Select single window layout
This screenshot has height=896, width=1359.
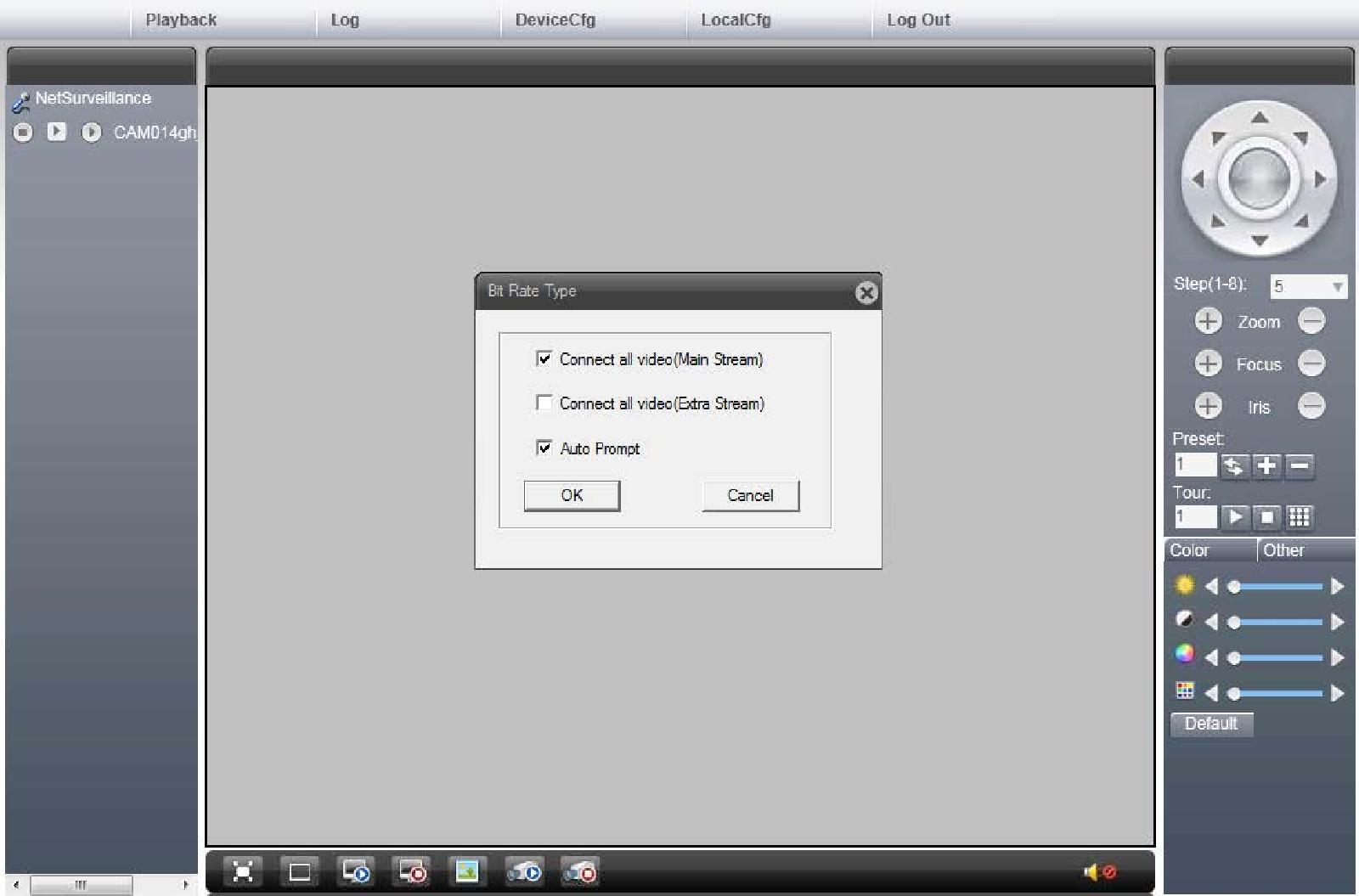(300, 871)
